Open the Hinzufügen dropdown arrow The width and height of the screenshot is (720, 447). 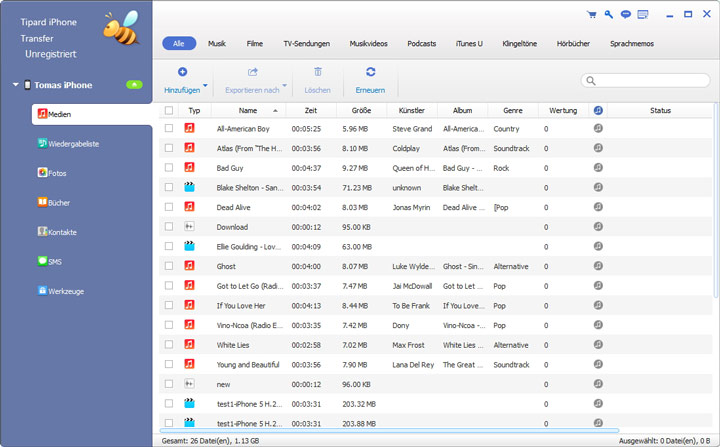point(205,85)
